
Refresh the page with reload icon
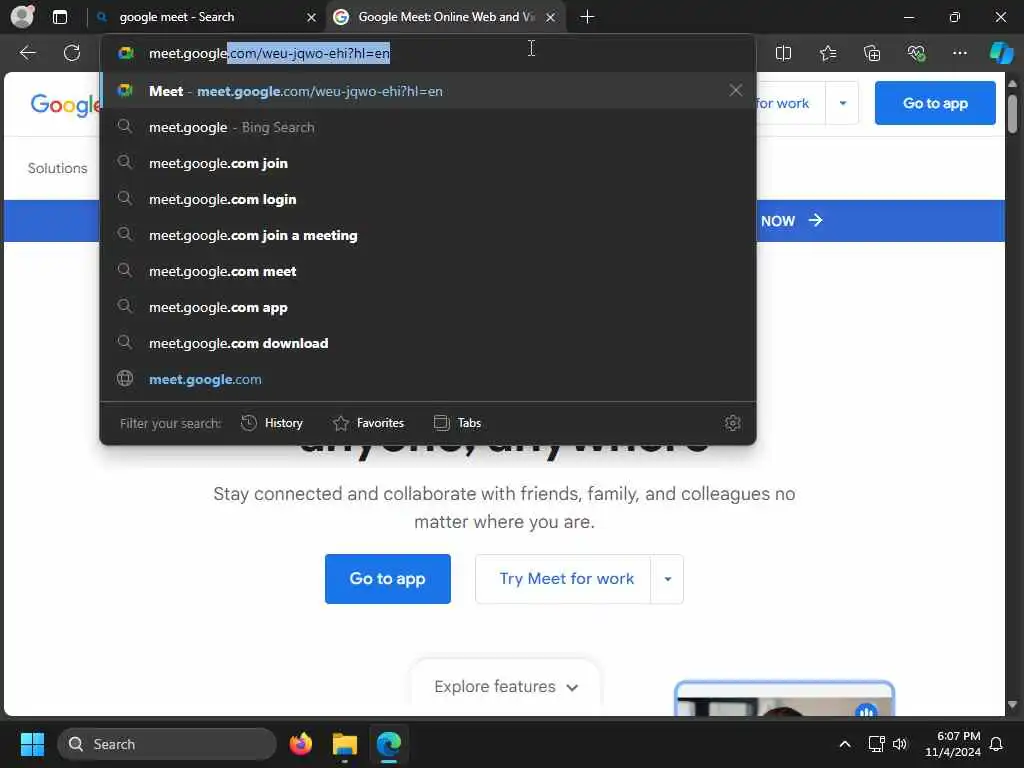tap(72, 53)
